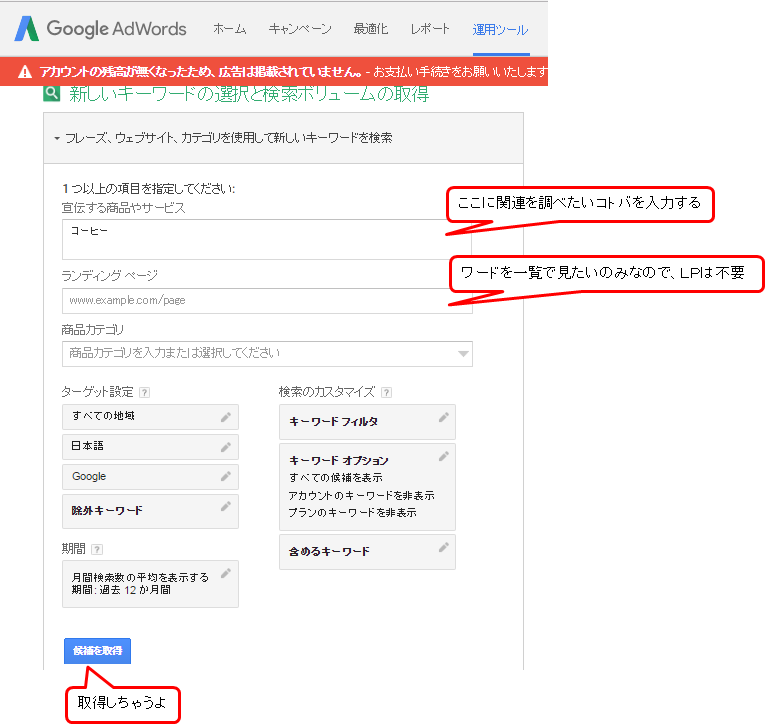Edit 除外キーワード pencil icon
Image resolution: width=765 pixels, height=724 pixels.
pos(225,506)
